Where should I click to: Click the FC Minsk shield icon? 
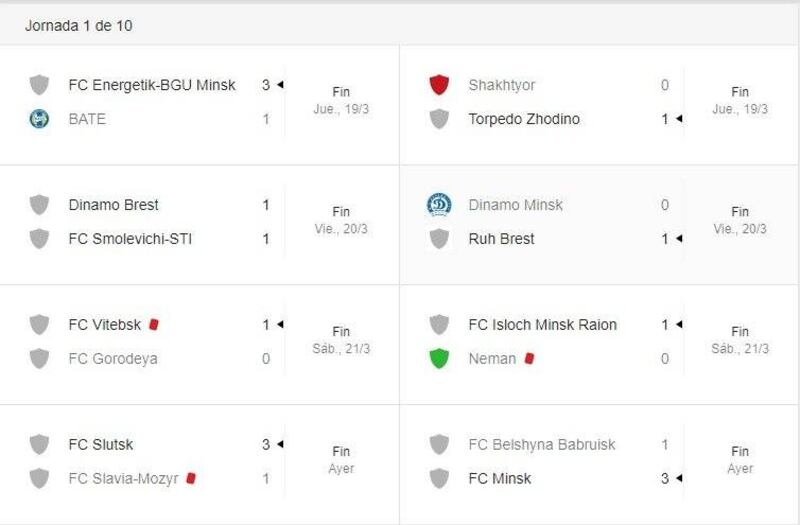coord(439,479)
